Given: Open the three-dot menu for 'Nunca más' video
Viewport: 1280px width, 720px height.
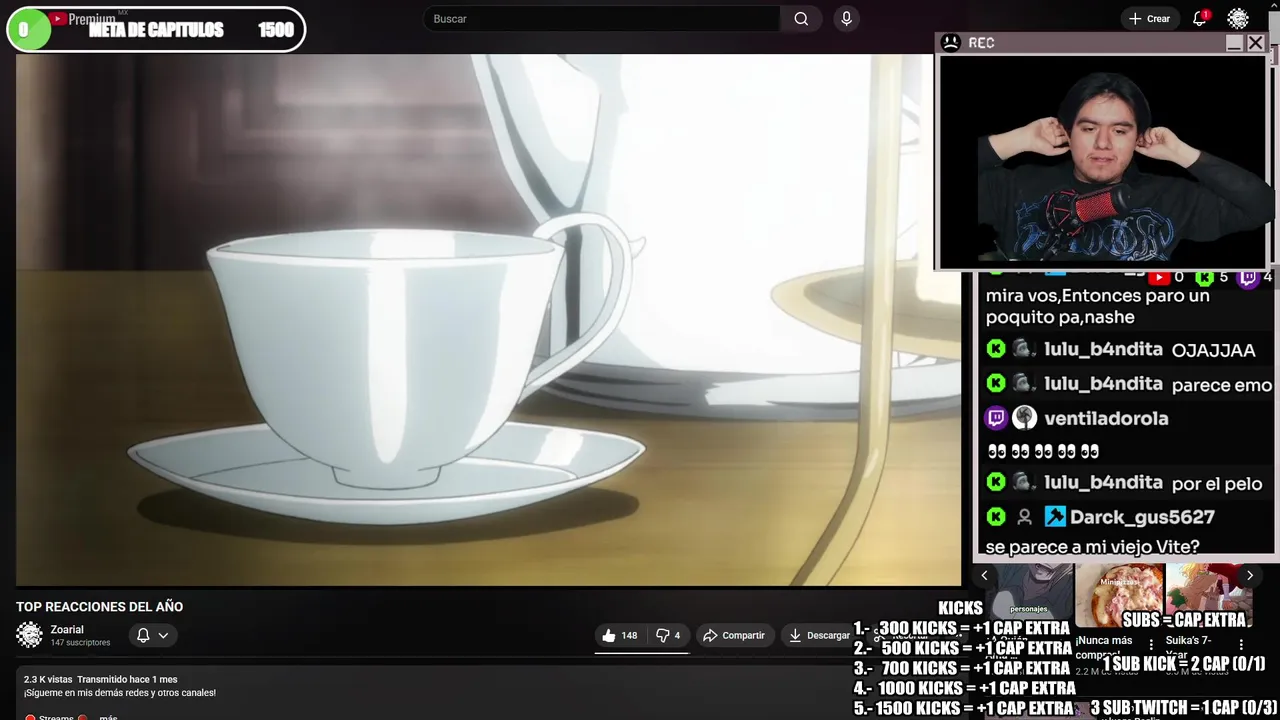Looking at the screenshot, I should pyautogui.click(x=1151, y=645).
